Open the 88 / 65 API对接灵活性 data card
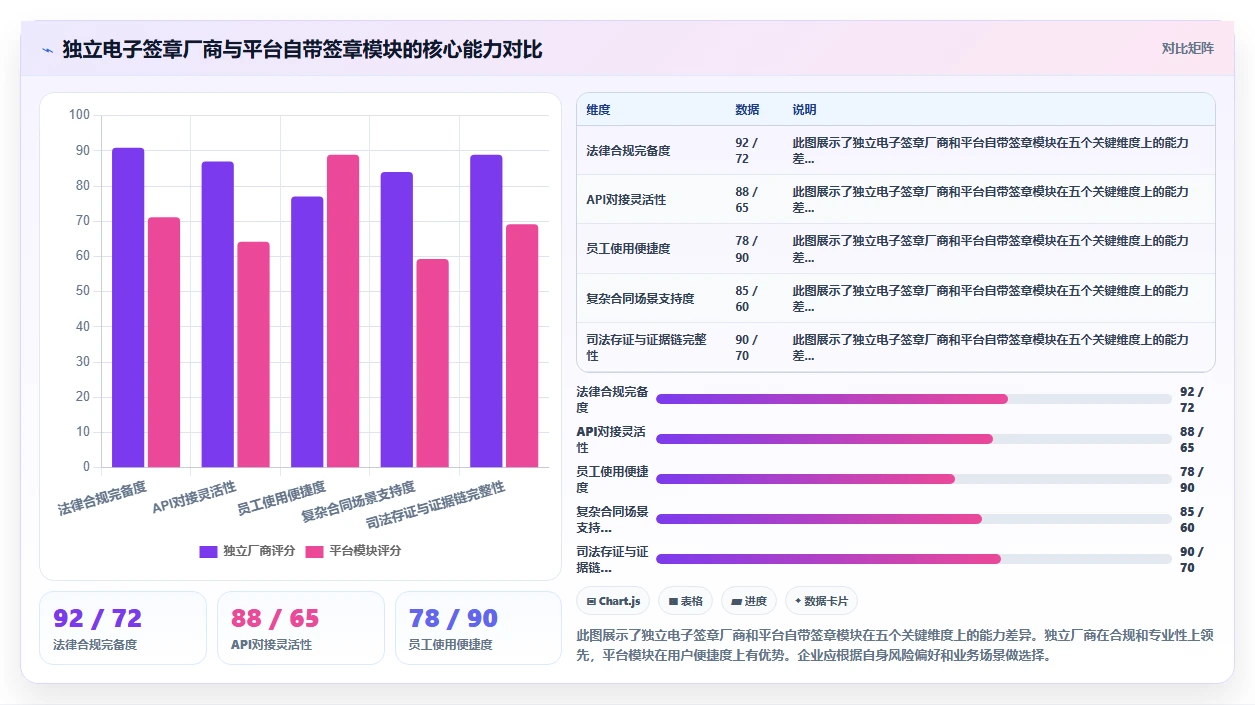 (x=301, y=628)
